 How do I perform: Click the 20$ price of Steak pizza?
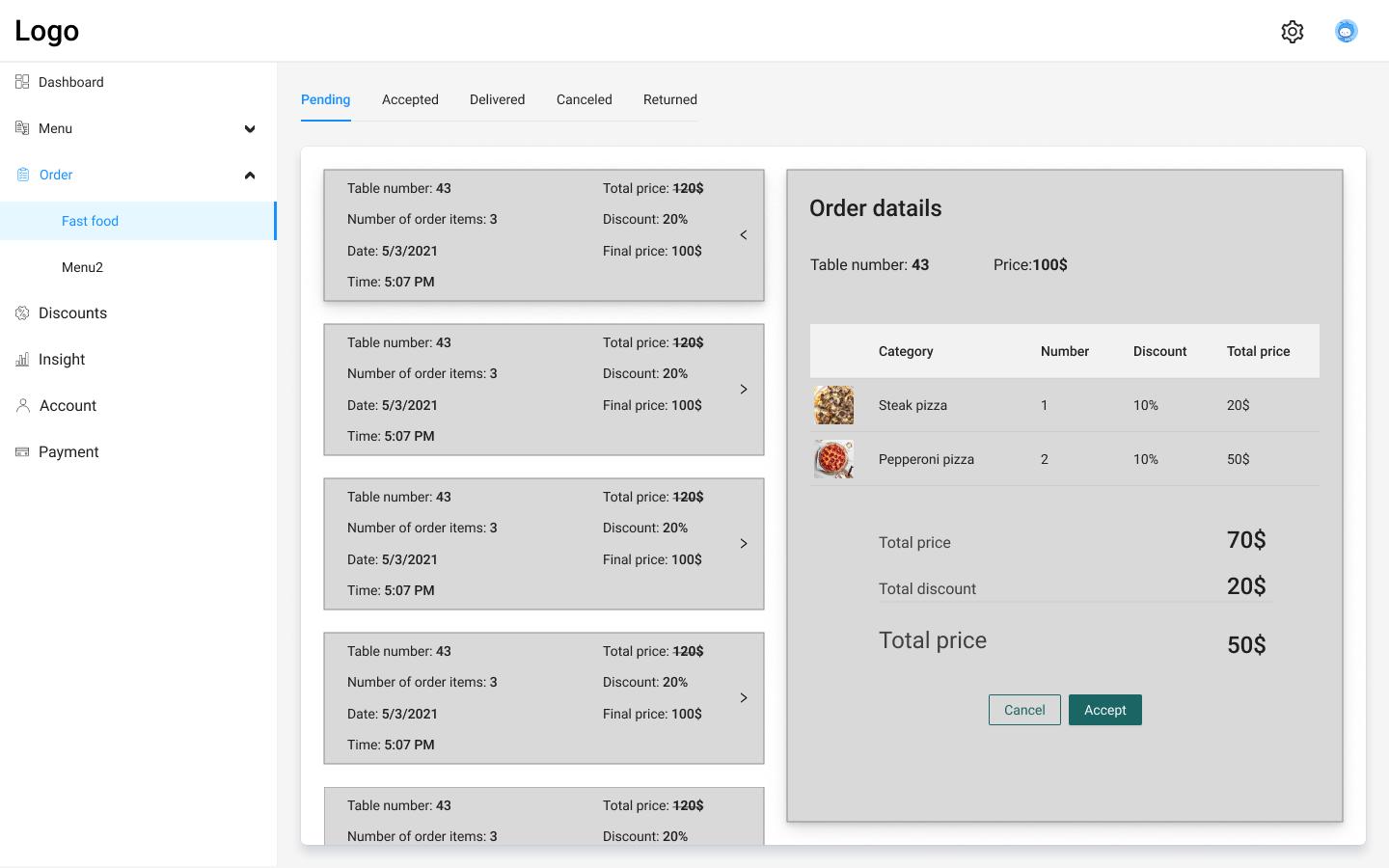click(1239, 405)
